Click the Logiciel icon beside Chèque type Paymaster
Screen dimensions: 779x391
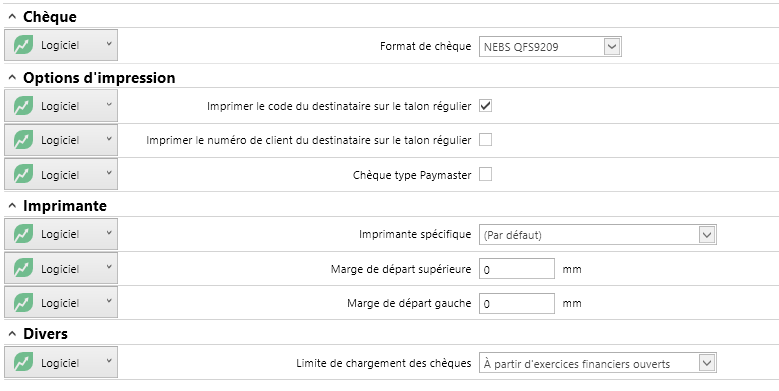[23, 174]
